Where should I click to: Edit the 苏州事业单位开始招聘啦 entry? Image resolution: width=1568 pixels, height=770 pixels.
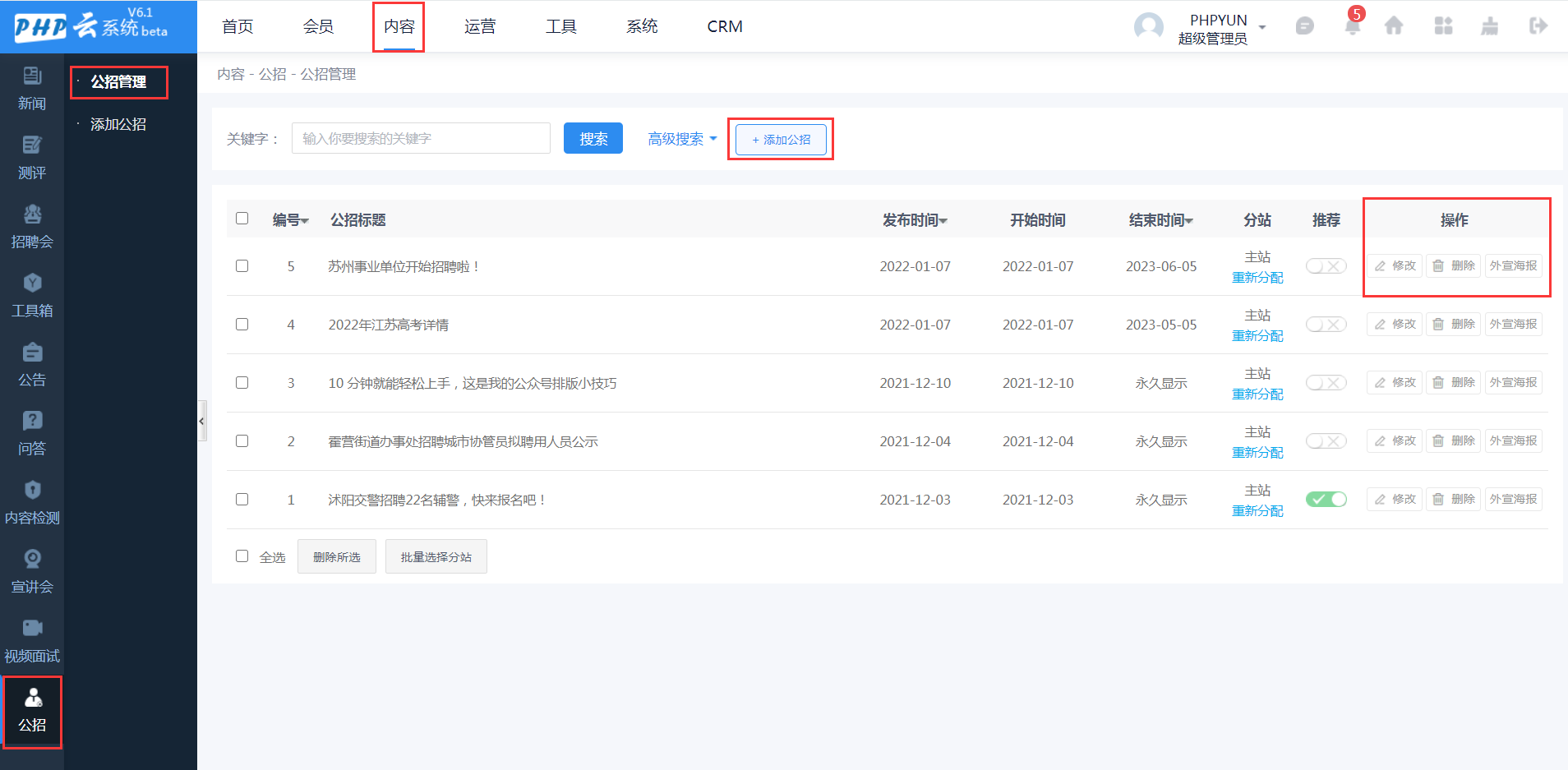click(x=1395, y=266)
